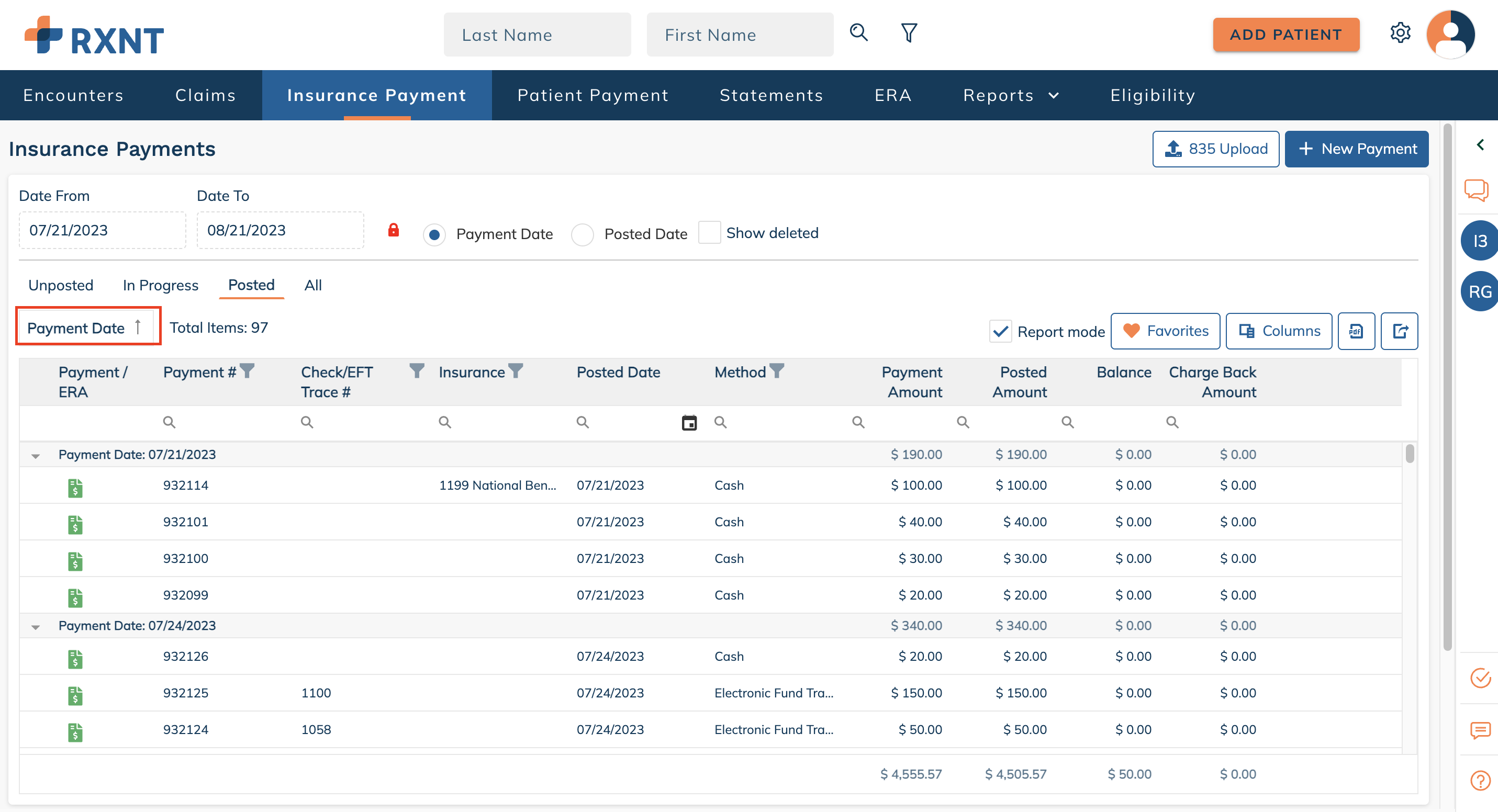The width and height of the screenshot is (1498, 812).
Task: Open the settings gear icon
Action: pos(1400,32)
